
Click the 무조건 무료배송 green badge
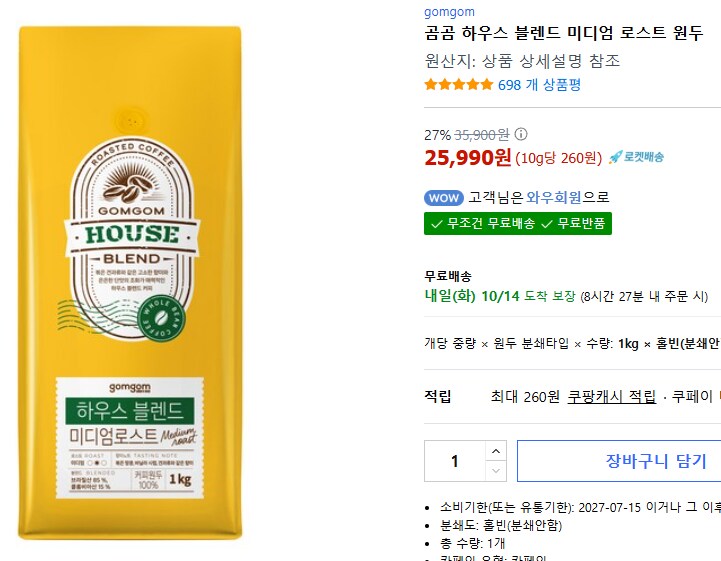click(x=479, y=223)
